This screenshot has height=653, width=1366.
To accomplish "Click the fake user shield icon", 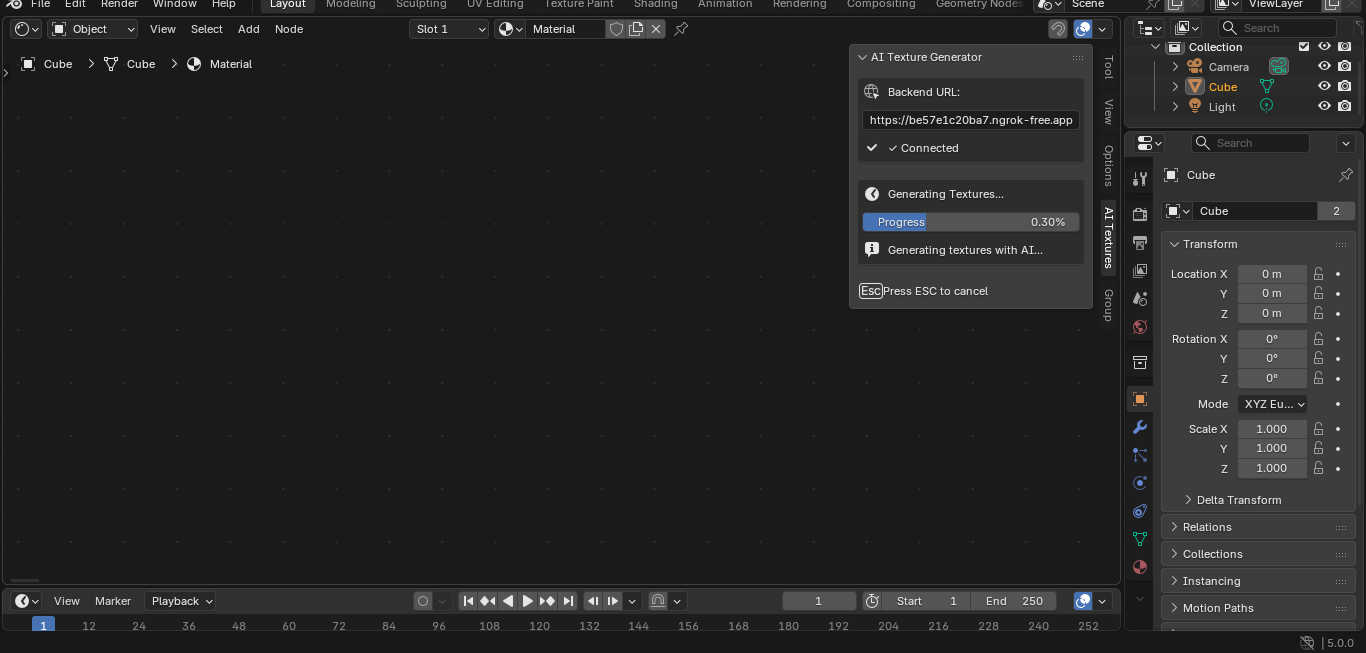I will [617, 29].
